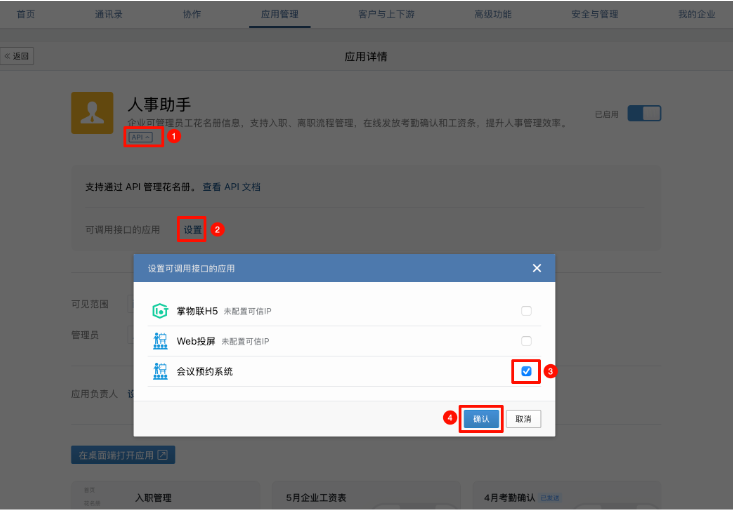Click the 会议预约系统 app icon
This screenshot has width=733, height=510.
pos(159,371)
